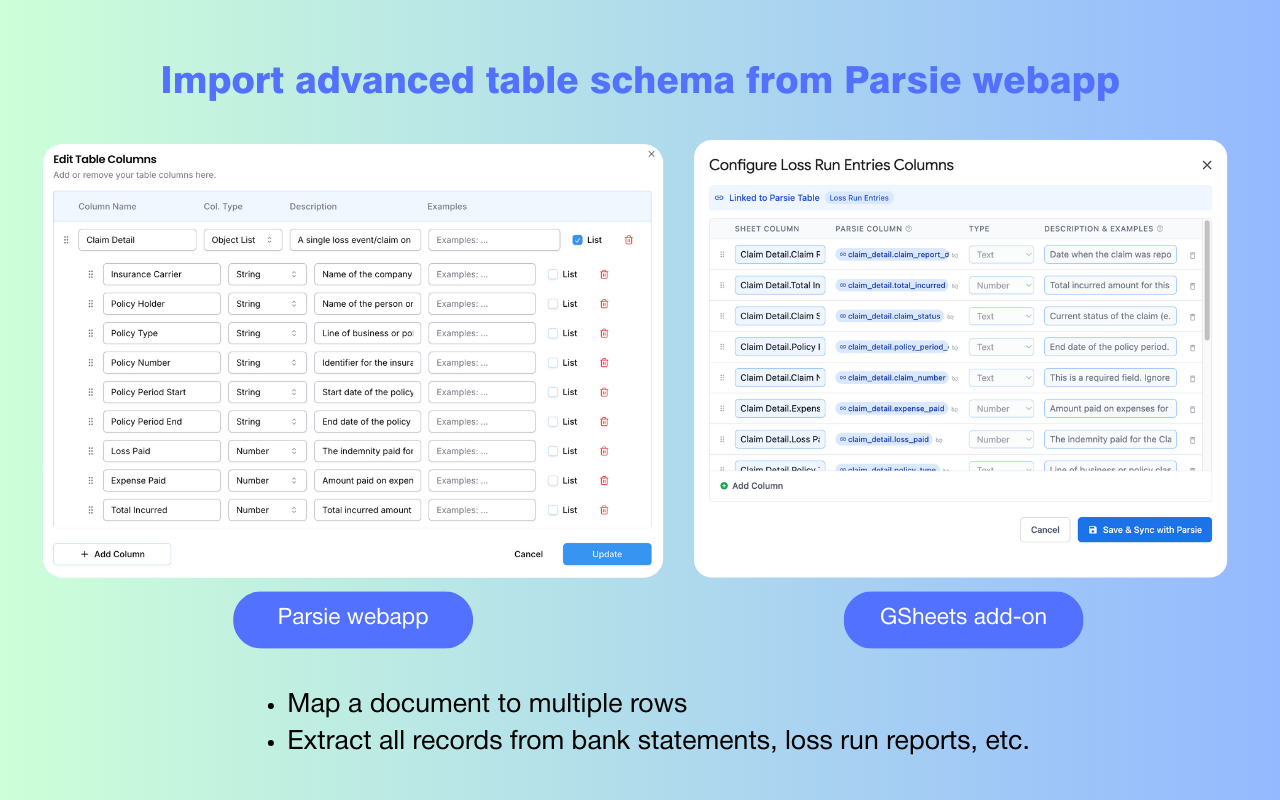
Task: Remove the Loss Paid row with the trash icon
Action: (x=604, y=451)
